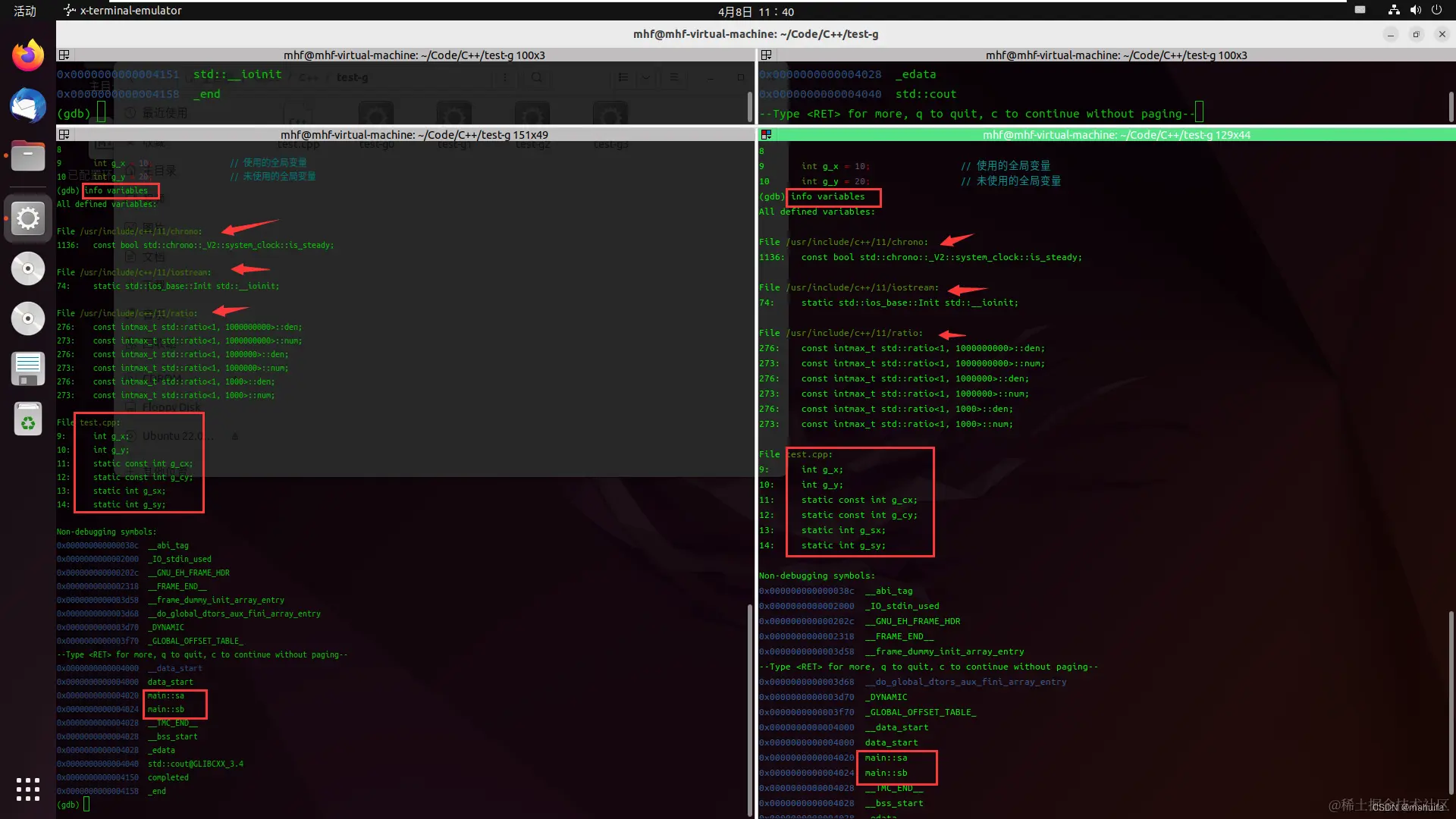Click 'info variables' command in the 151x49 pane
Image resolution: width=1456 pixels, height=819 pixels.
pos(116,190)
